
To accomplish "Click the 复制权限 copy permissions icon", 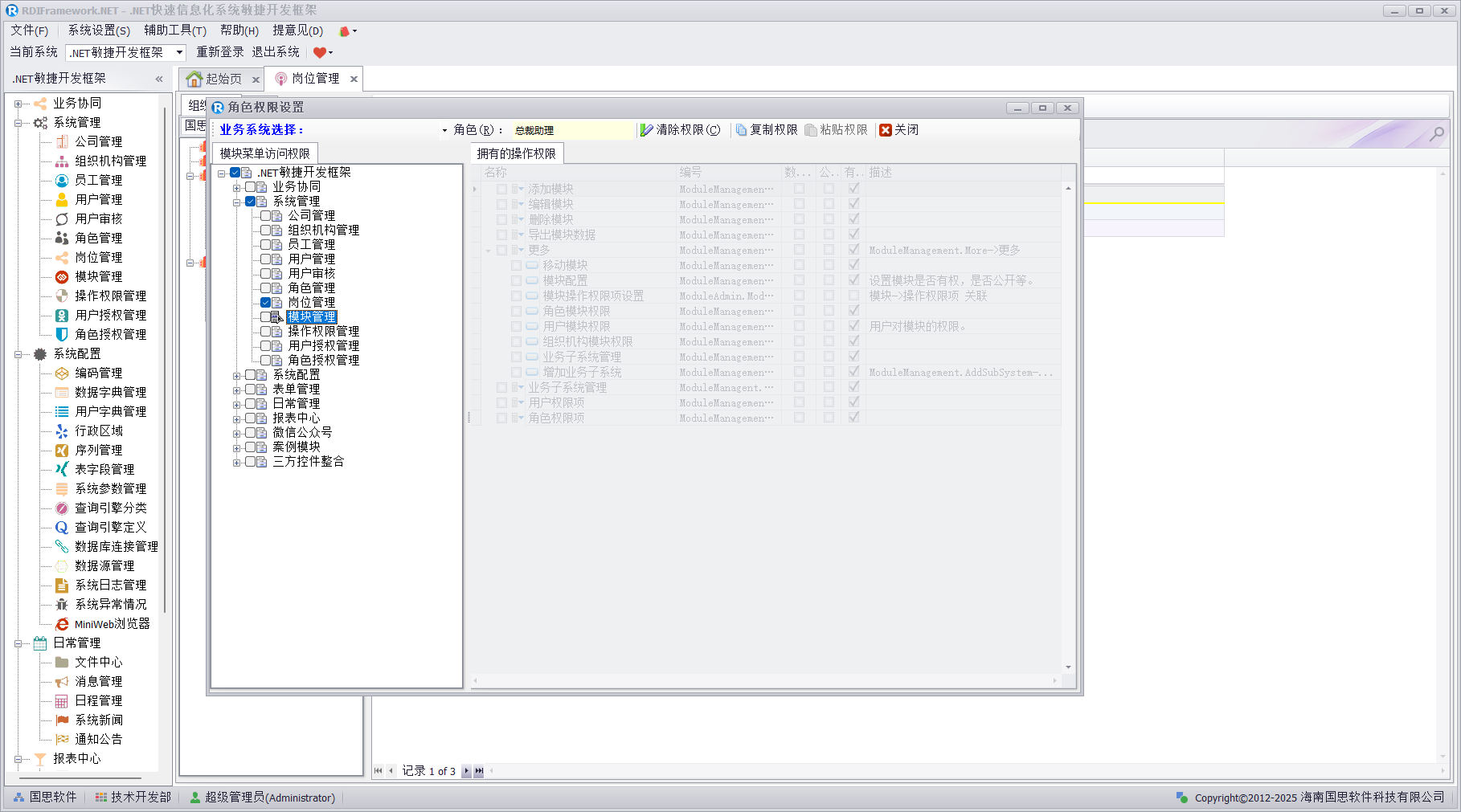I will pyautogui.click(x=741, y=130).
